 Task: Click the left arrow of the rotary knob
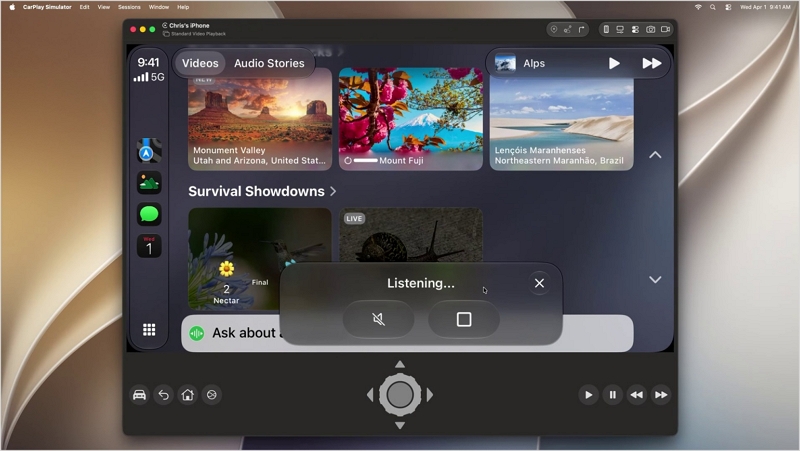pos(370,394)
